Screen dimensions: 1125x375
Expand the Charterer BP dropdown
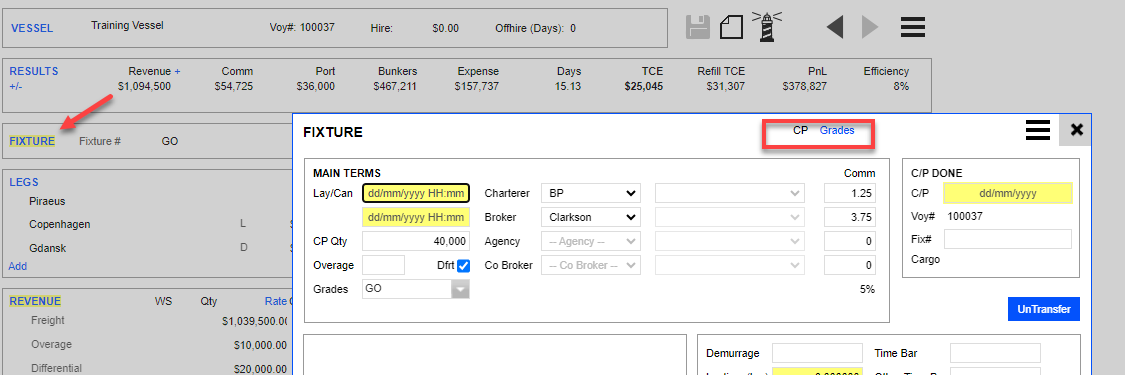[x=590, y=194]
